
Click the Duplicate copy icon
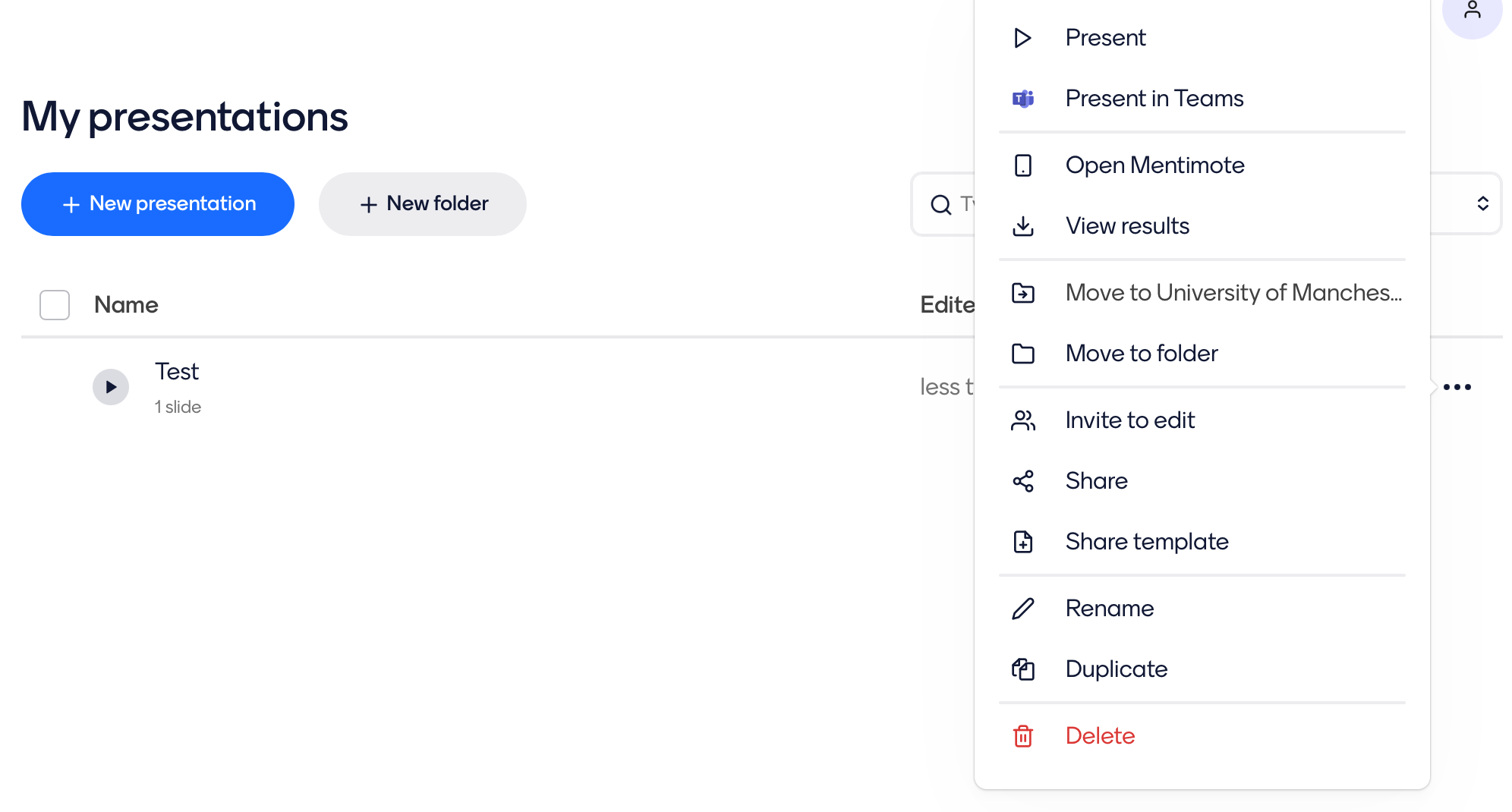tap(1022, 669)
